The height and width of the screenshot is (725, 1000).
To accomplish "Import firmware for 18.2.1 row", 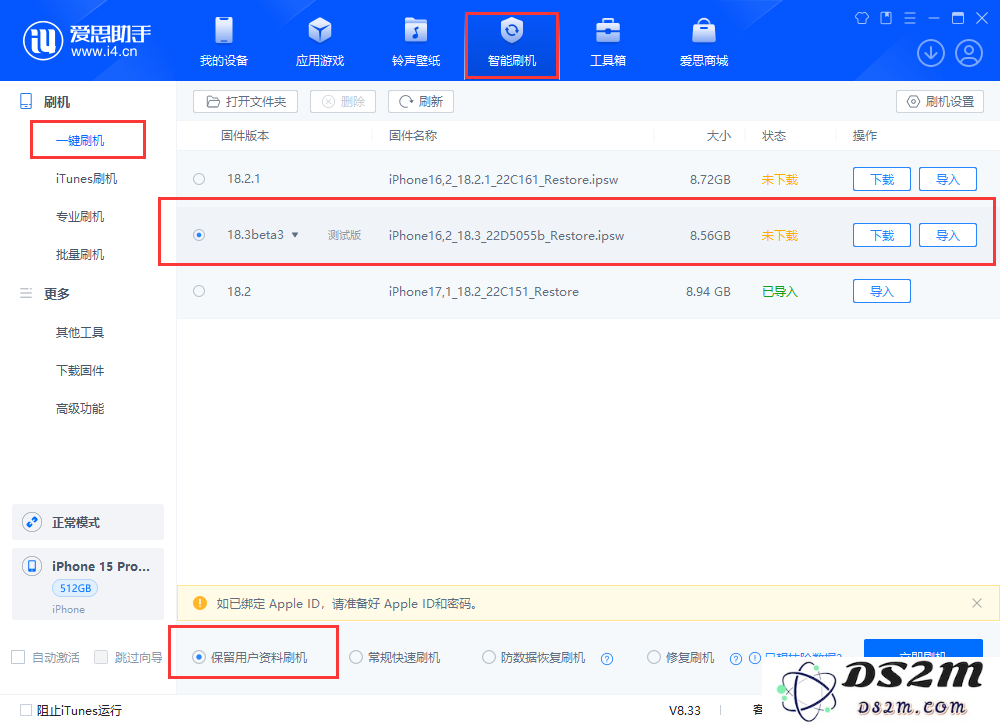I will (947, 179).
